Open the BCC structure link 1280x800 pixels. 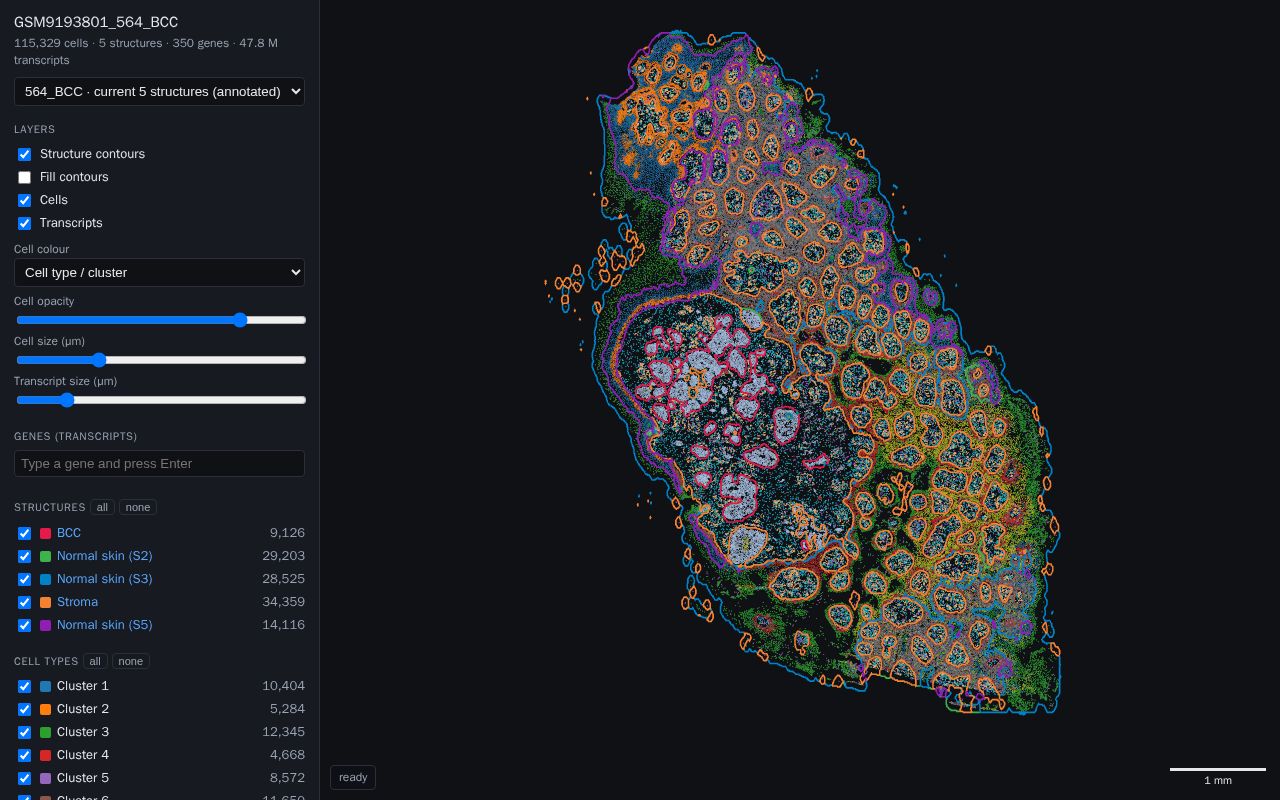point(69,533)
